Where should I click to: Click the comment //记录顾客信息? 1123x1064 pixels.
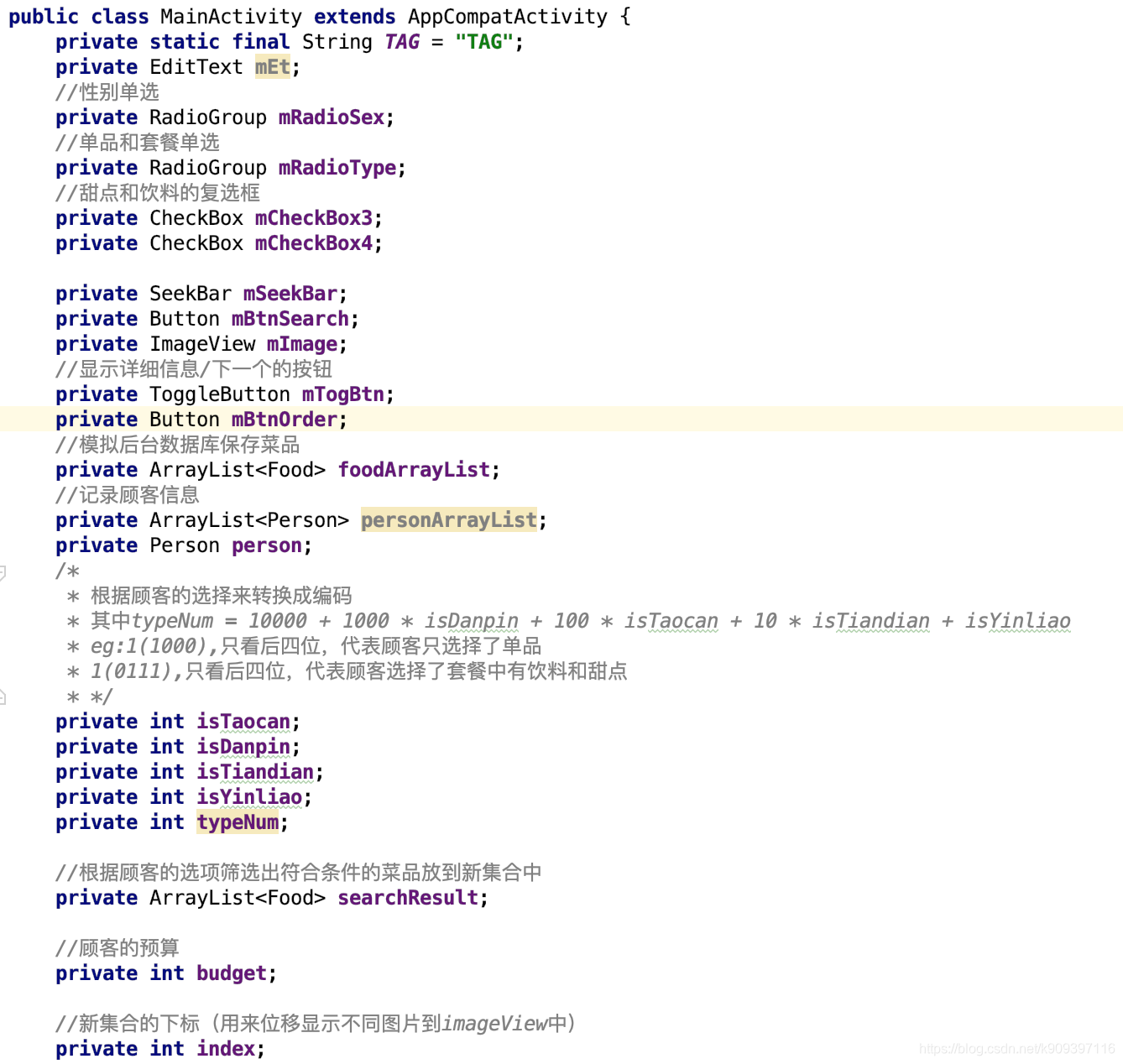(128, 495)
